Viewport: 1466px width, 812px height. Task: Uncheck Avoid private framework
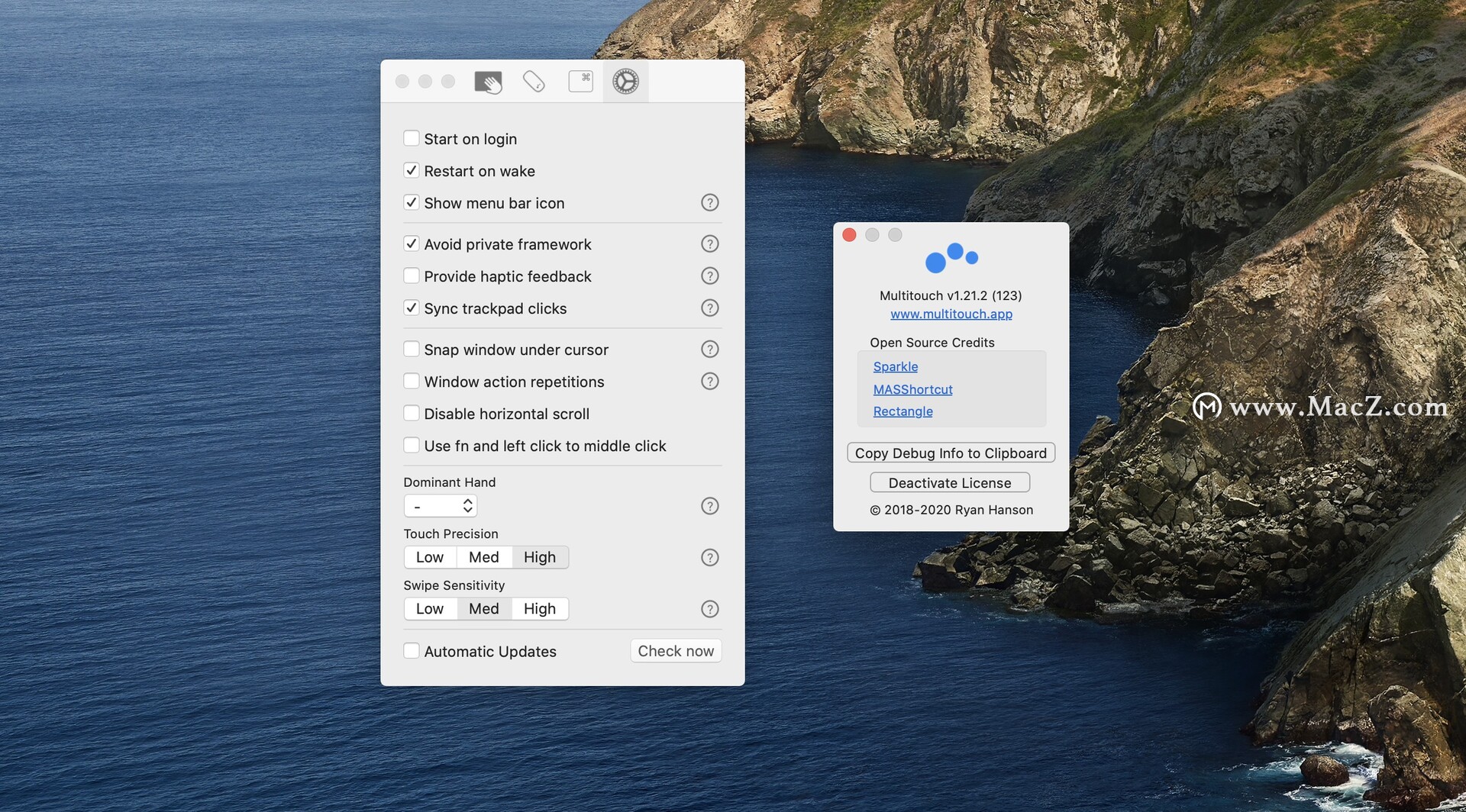point(411,243)
